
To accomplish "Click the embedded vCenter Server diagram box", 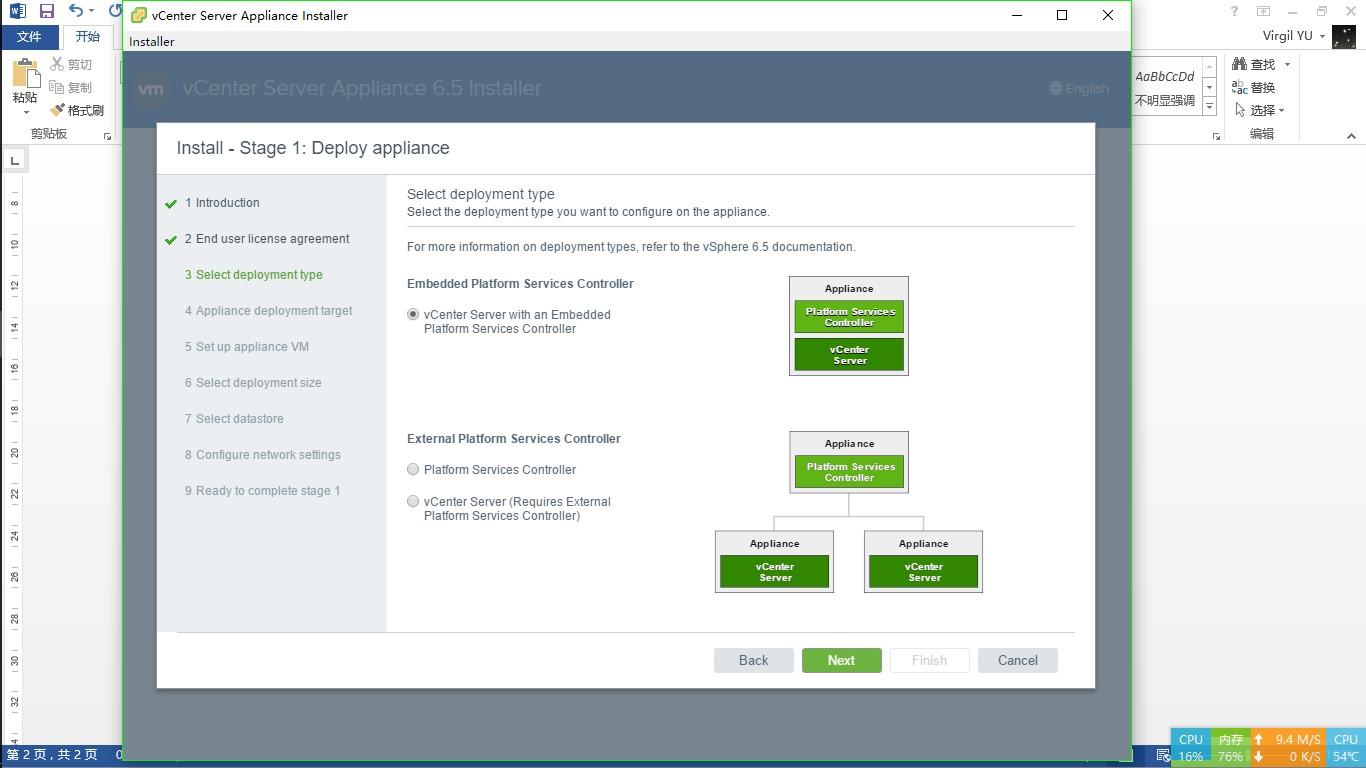I will click(849, 354).
